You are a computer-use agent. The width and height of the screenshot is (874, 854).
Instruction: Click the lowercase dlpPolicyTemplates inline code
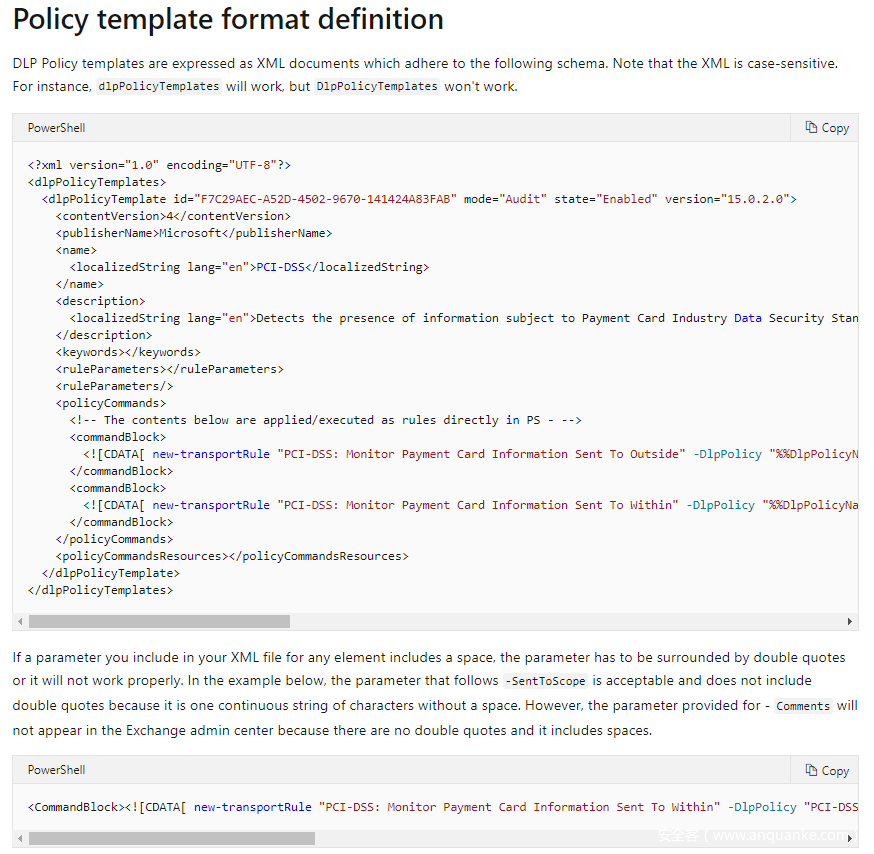coord(159,87)
